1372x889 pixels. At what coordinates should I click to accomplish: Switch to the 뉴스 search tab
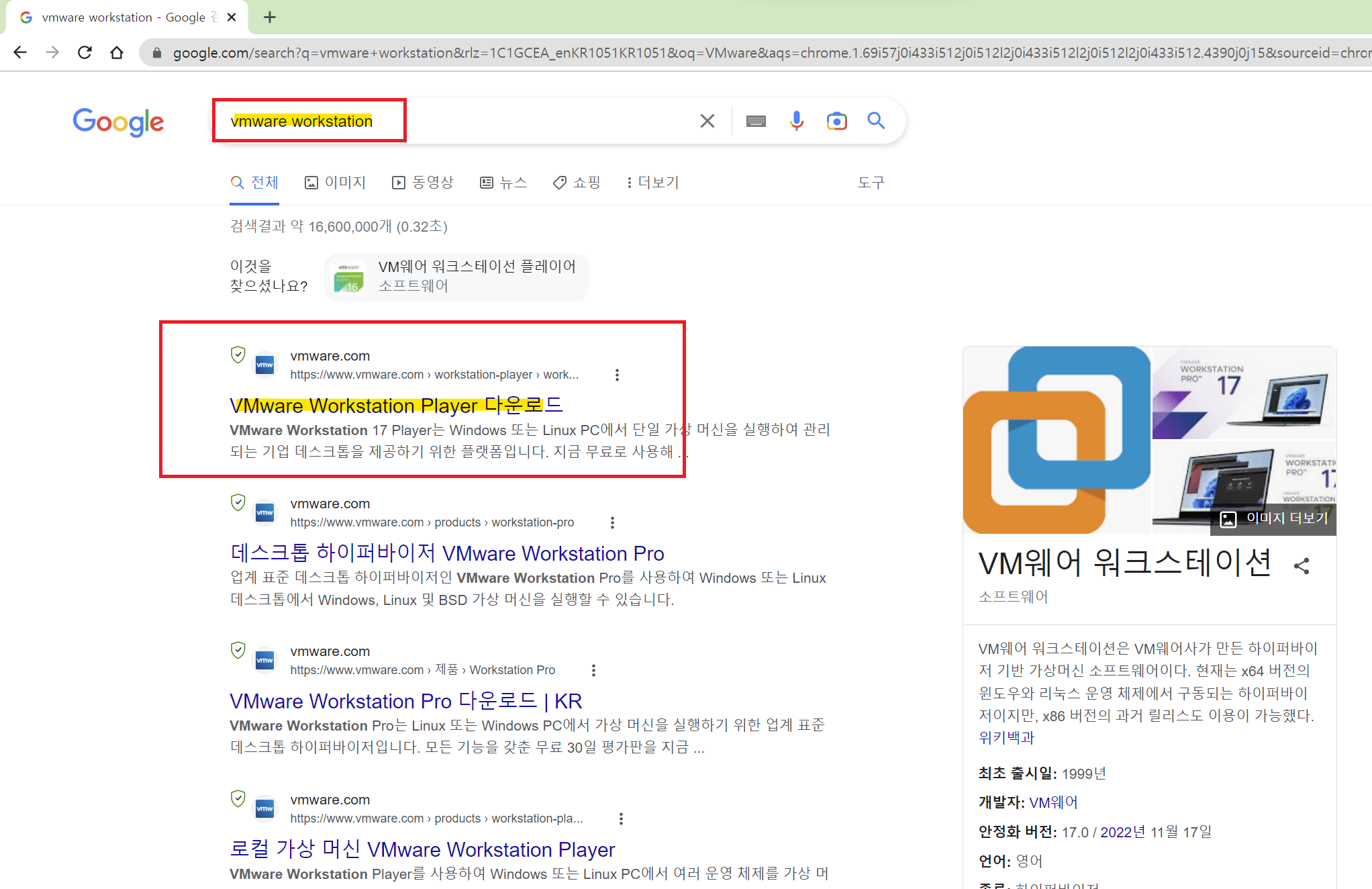point(503,183)
